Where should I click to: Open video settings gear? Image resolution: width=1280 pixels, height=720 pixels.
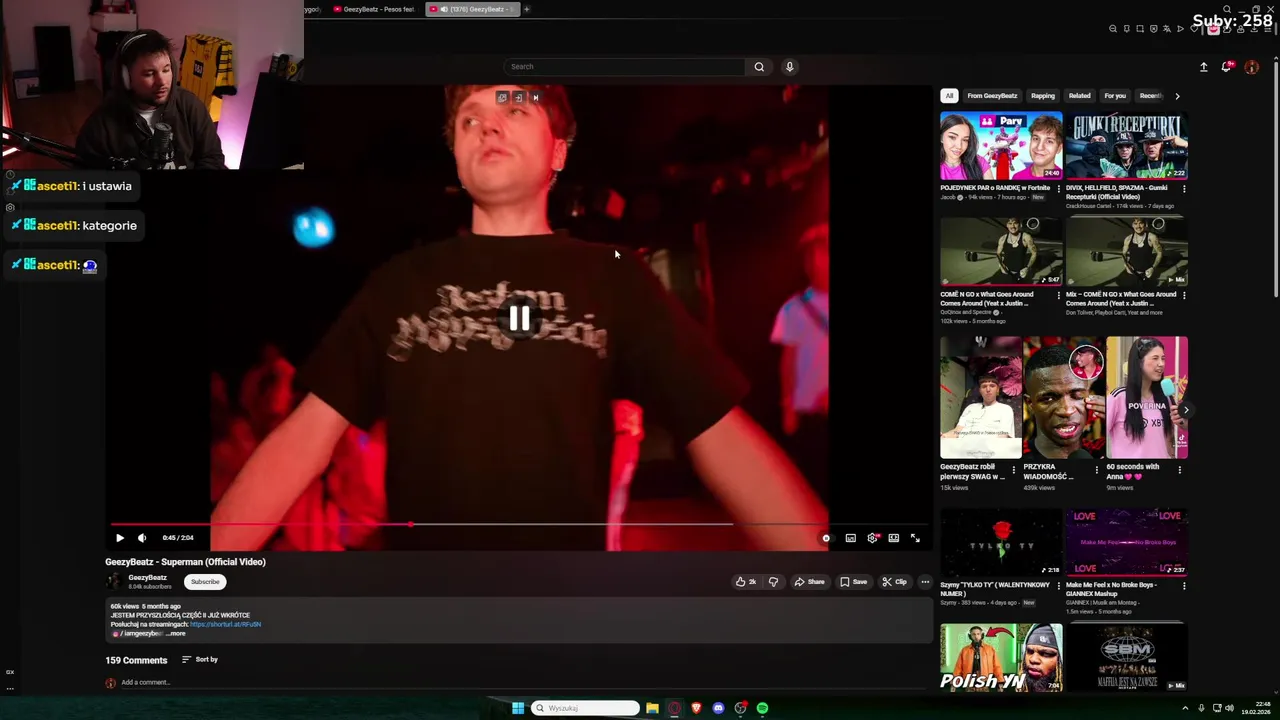coord(873,538)
